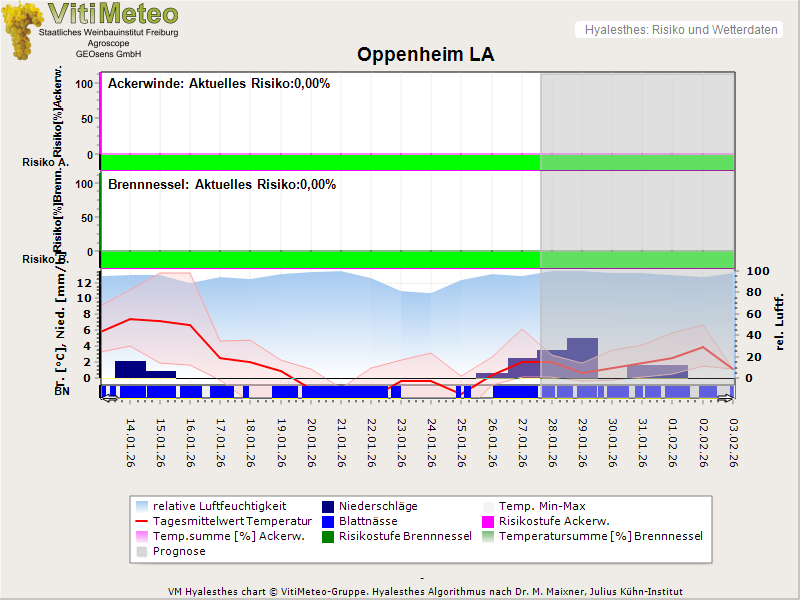
Task: Click the Blattnässe legend icon
Action: [x=329, y=521]
